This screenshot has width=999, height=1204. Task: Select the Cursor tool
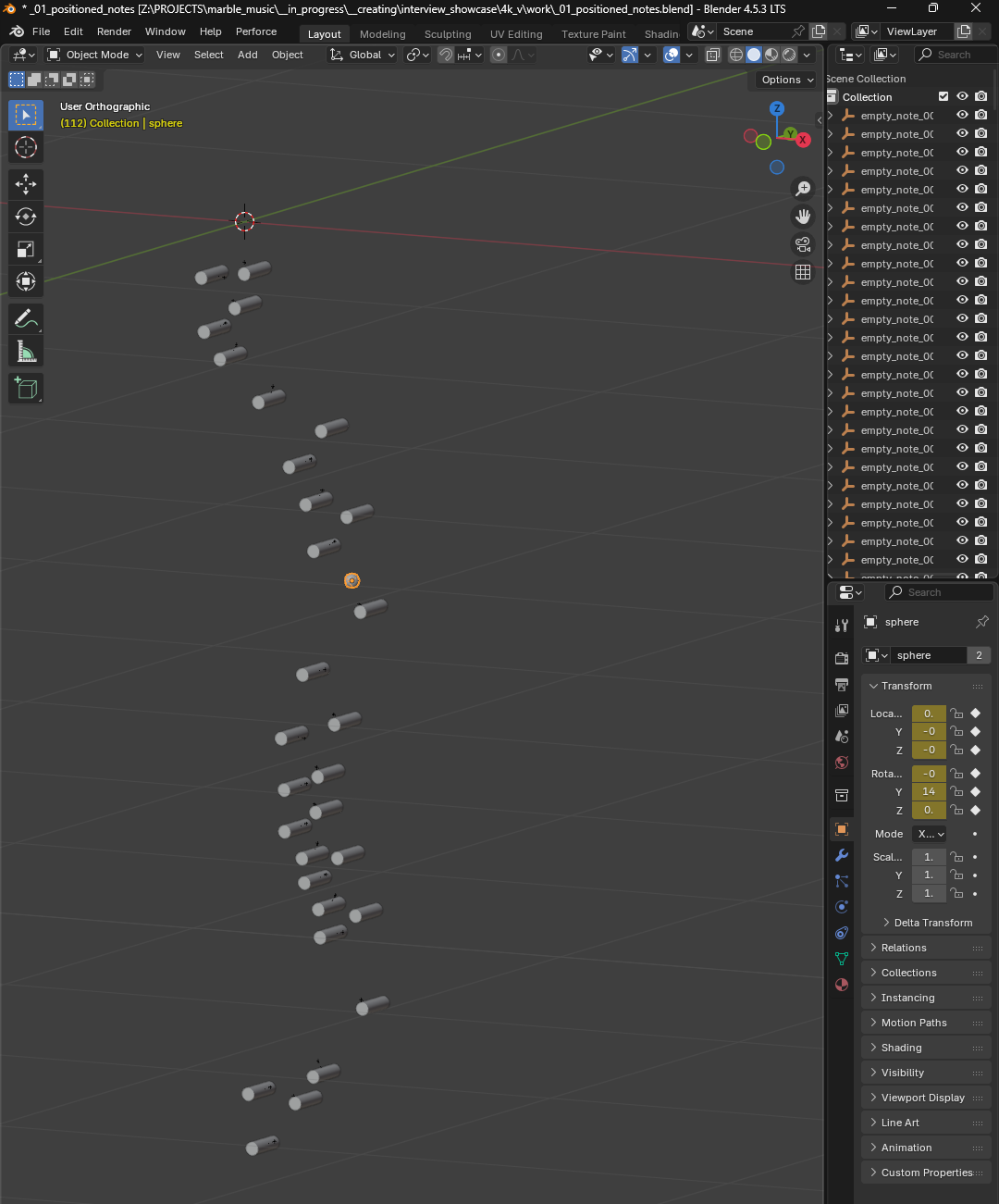(x=25, y=147)
